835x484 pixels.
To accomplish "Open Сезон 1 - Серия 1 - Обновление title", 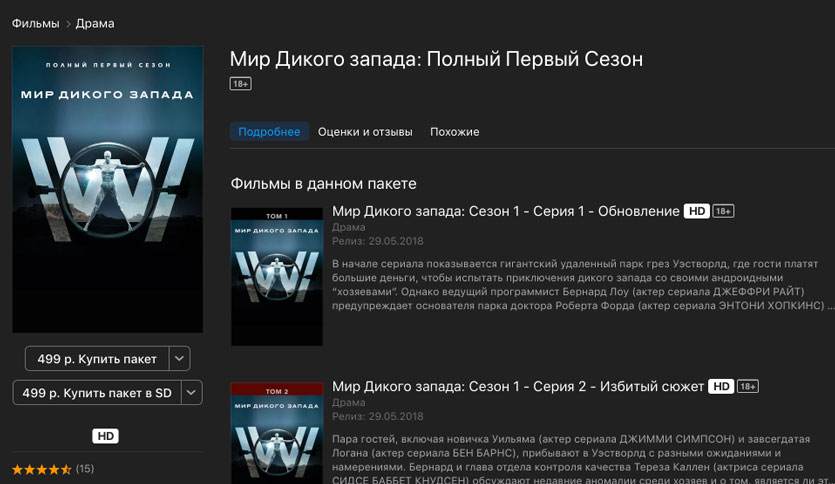I will [x=505, y=211].
